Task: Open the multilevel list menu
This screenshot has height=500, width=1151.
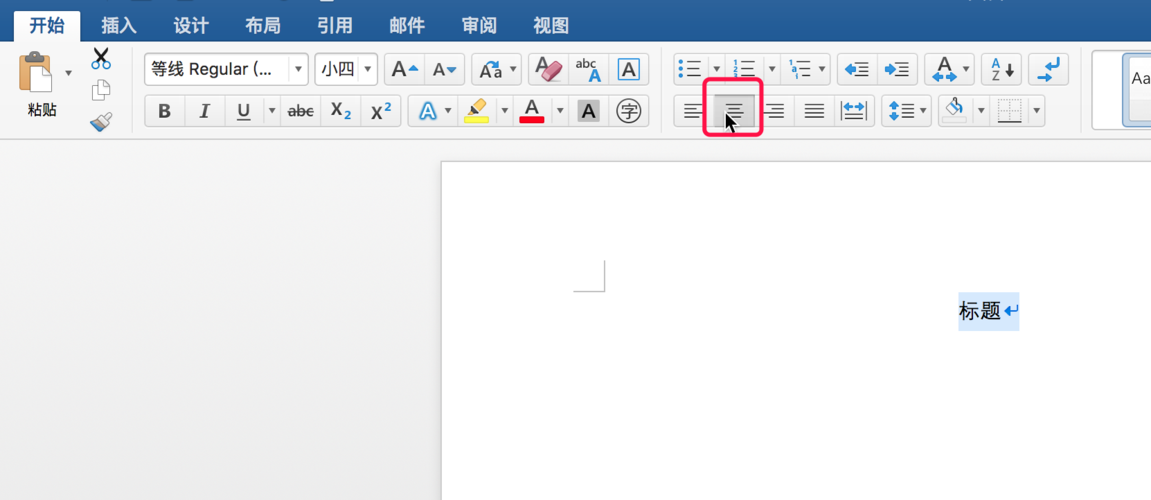Action: click(805, 70)
